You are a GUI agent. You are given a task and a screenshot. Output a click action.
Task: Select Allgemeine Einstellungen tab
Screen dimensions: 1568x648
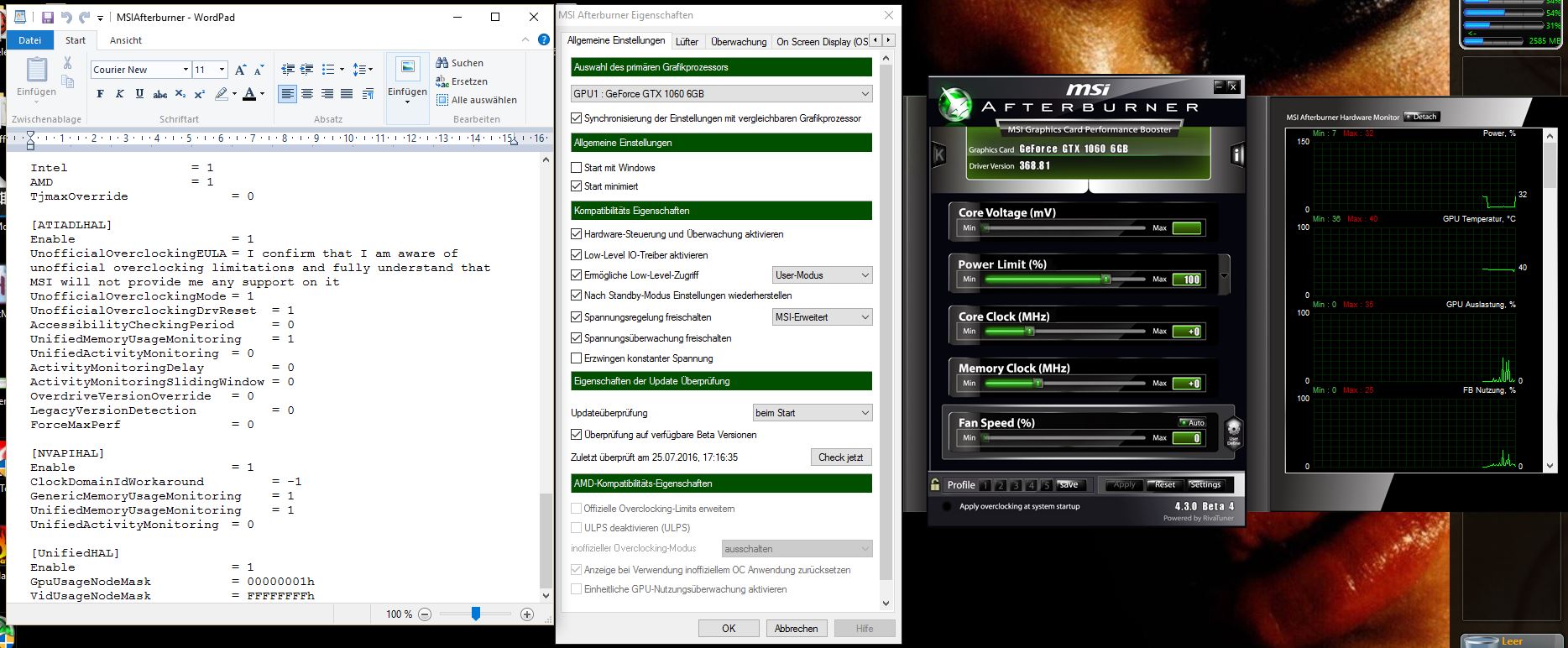[616, 40]
